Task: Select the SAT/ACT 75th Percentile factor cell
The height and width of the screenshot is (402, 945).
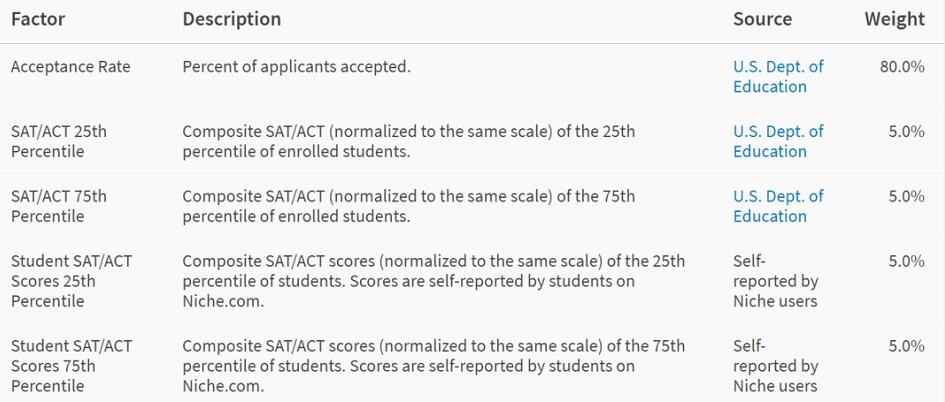Action: (58, 206)
